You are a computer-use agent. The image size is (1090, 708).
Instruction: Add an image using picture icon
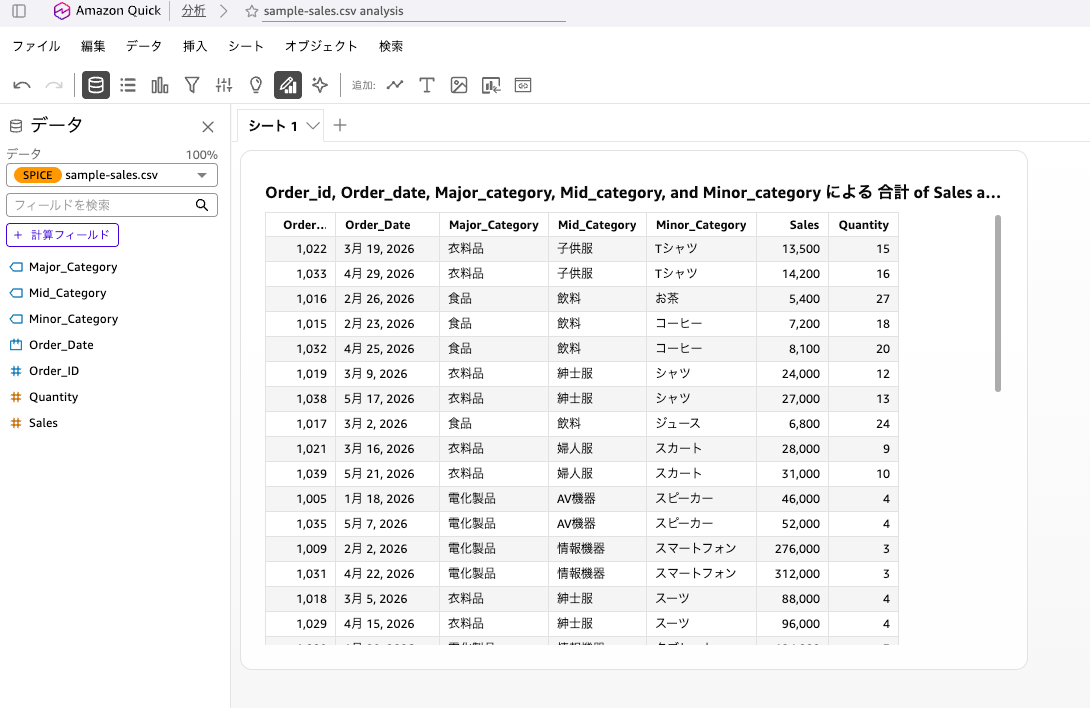459,85
